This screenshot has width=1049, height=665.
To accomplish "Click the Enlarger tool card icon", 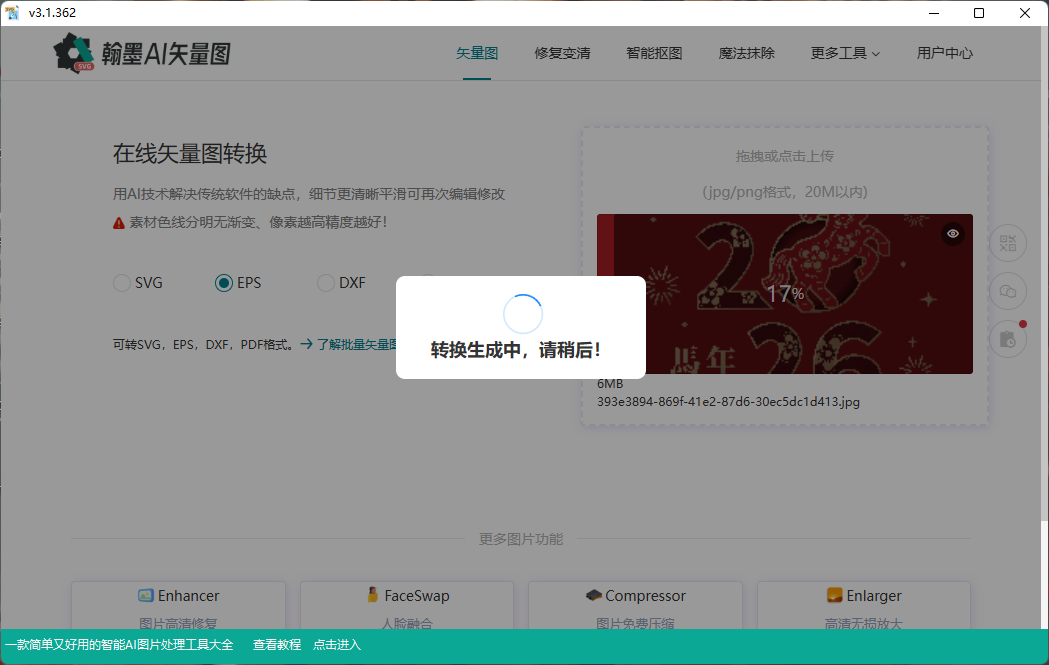I will pyautogui.click(x=834, y=595).
